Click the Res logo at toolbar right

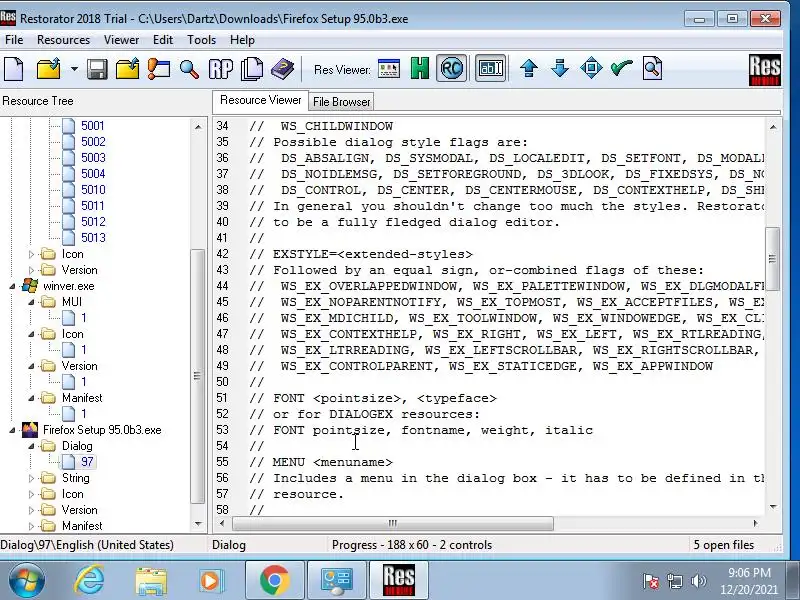(x=765, y=70)
